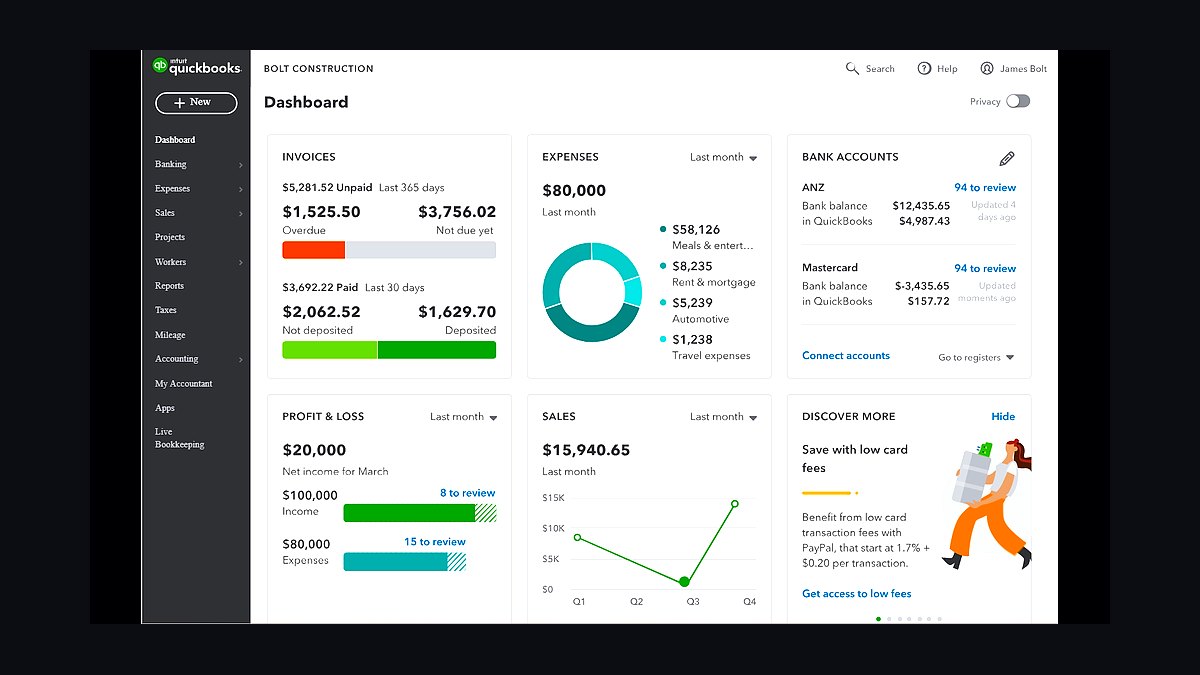
Task: Expand the Workers sidebar chevron
Action: (241, 262)
